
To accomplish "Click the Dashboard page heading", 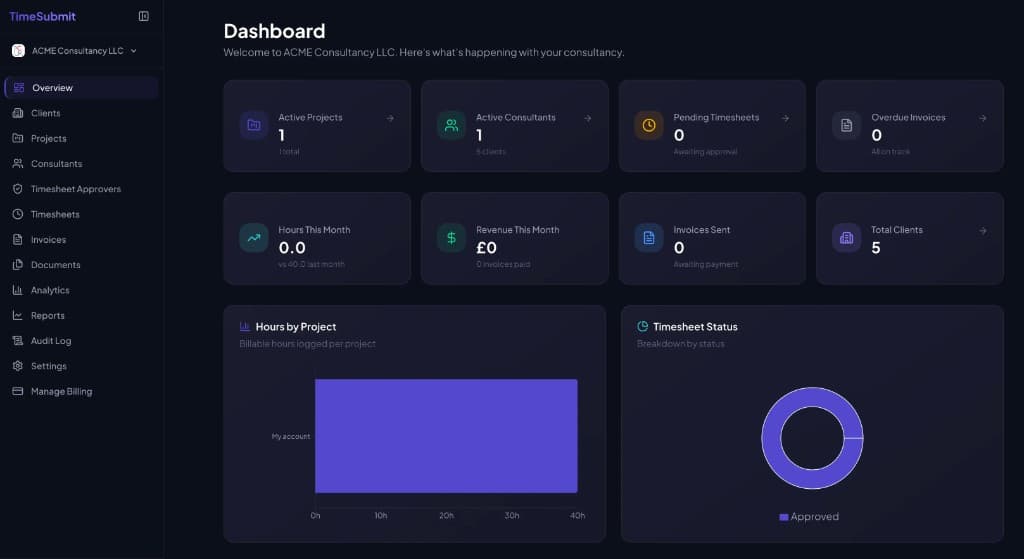I will point(274,31).
